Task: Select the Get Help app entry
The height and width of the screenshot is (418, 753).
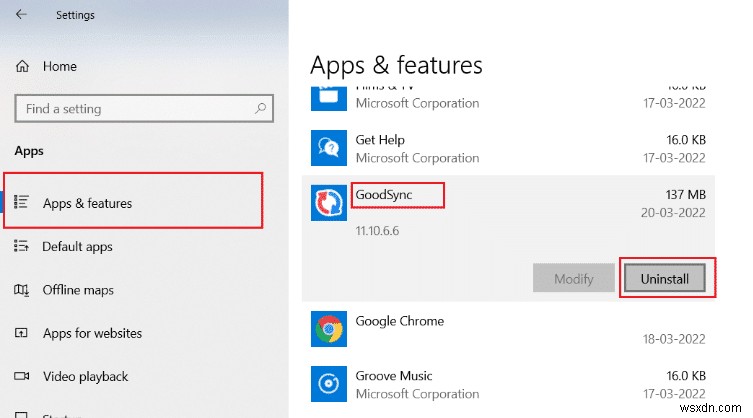Action: point(508,148)
